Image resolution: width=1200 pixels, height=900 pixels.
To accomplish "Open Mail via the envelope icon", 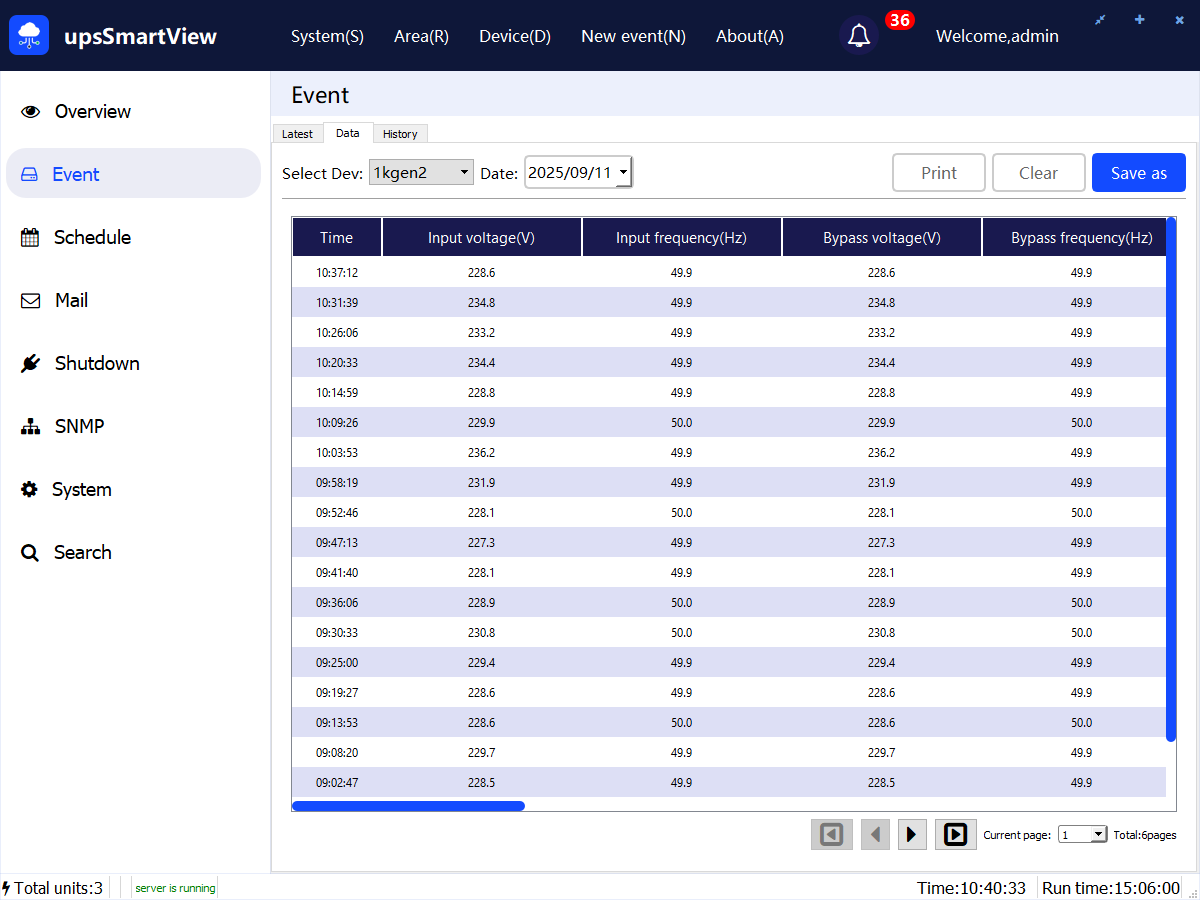I will tap(31, 301).
